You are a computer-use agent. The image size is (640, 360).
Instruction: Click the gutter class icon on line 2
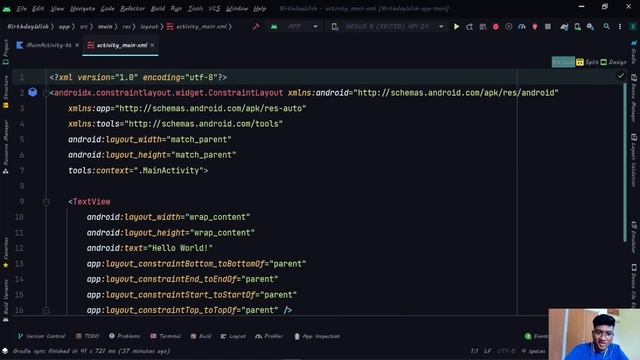tap(33, 92)
